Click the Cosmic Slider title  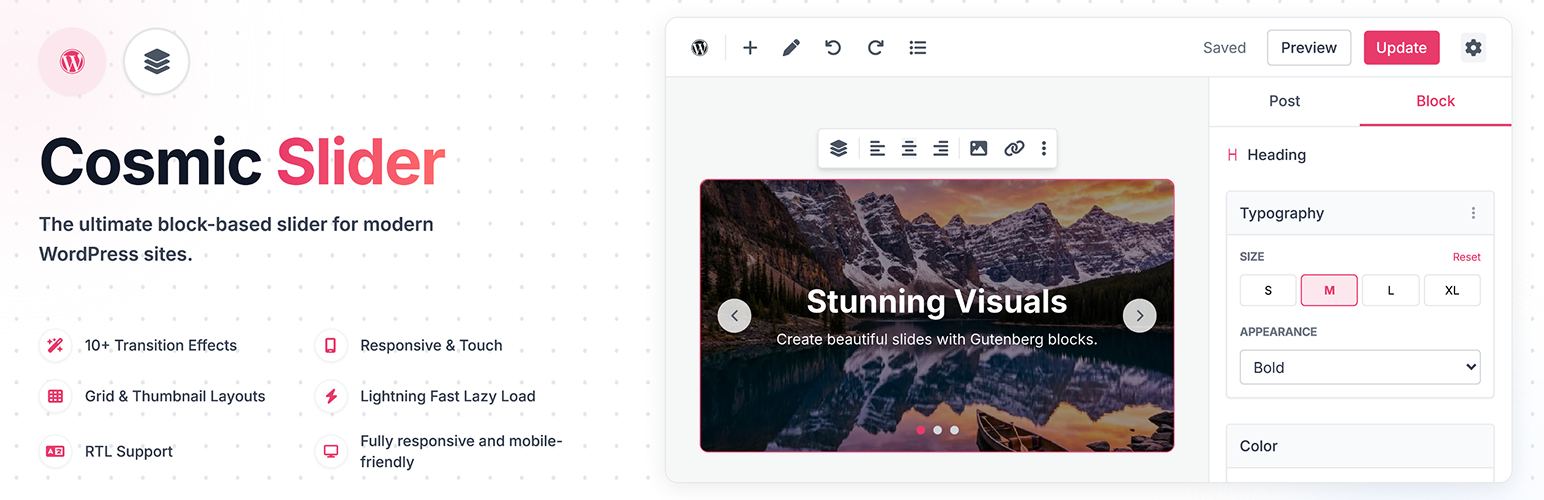coord(242,160)
